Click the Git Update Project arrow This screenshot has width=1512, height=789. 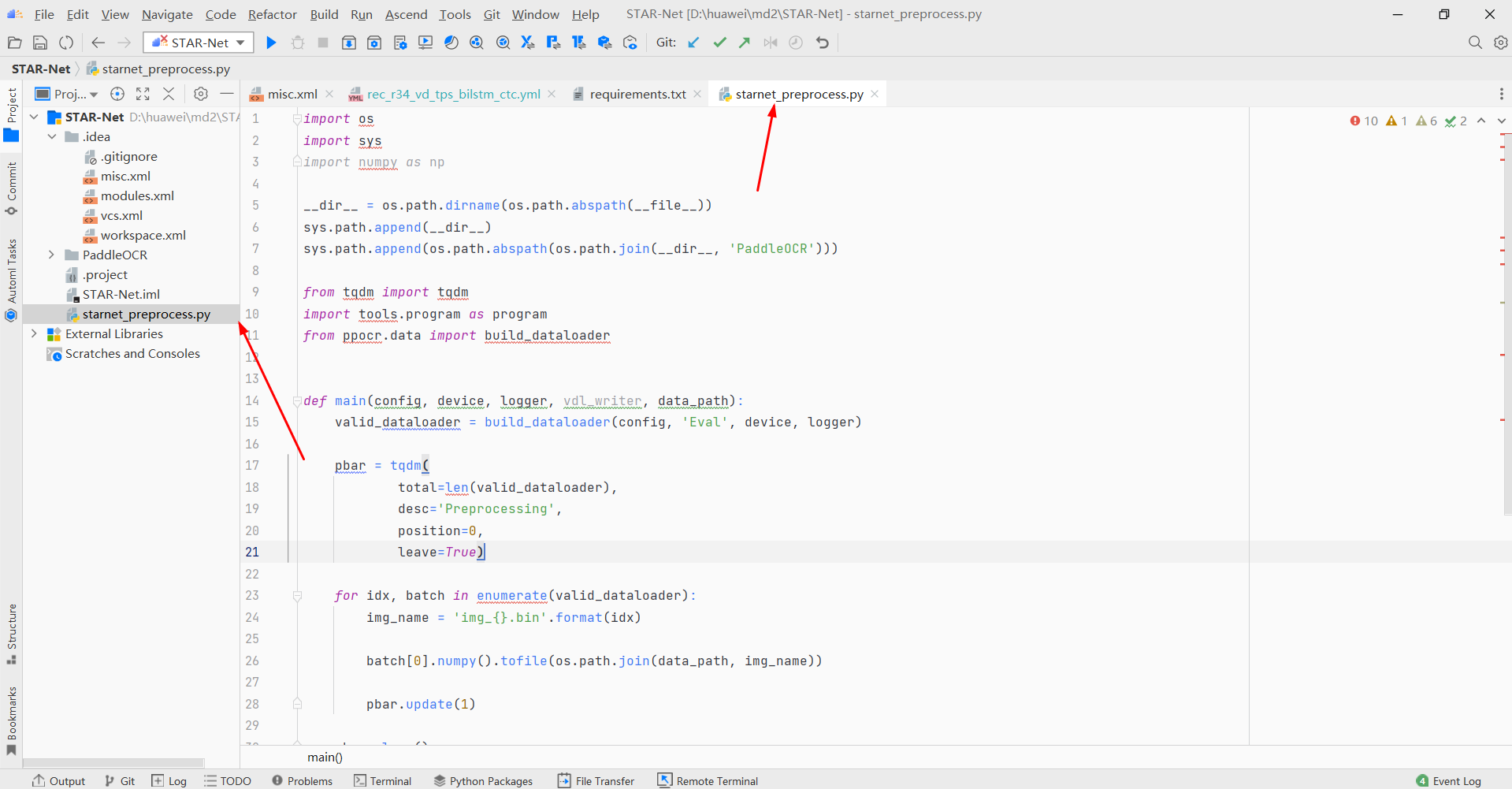[x=693, y=43]
